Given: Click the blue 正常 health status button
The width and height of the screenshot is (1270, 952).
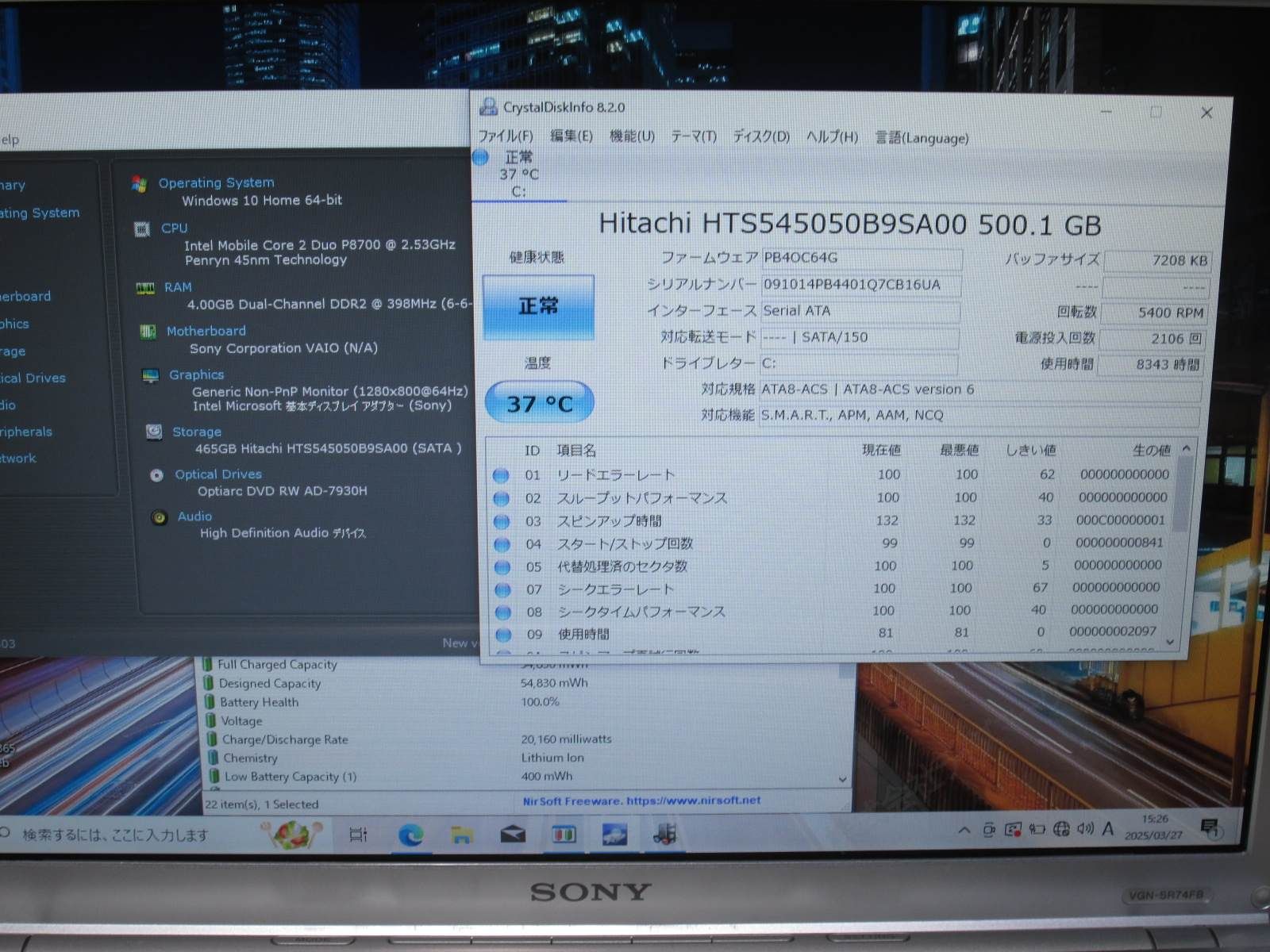Looking at the screenshot, I should point(538,307).
